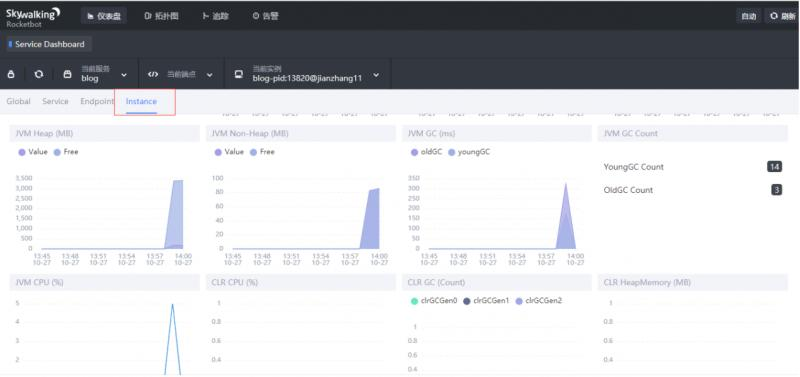This screenshot has height=377, width=800.
Task: Open the 拓扑图 topology menu
Action: [162, 16]
